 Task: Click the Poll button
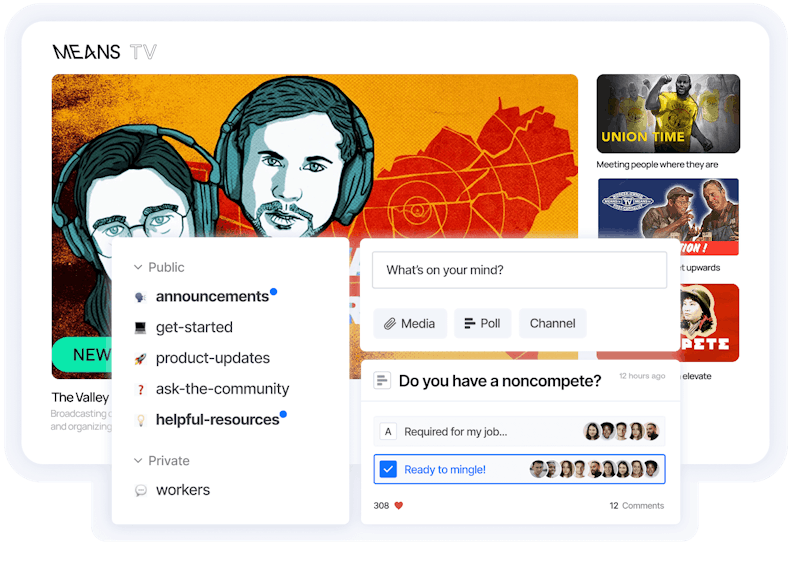(482, 323)
